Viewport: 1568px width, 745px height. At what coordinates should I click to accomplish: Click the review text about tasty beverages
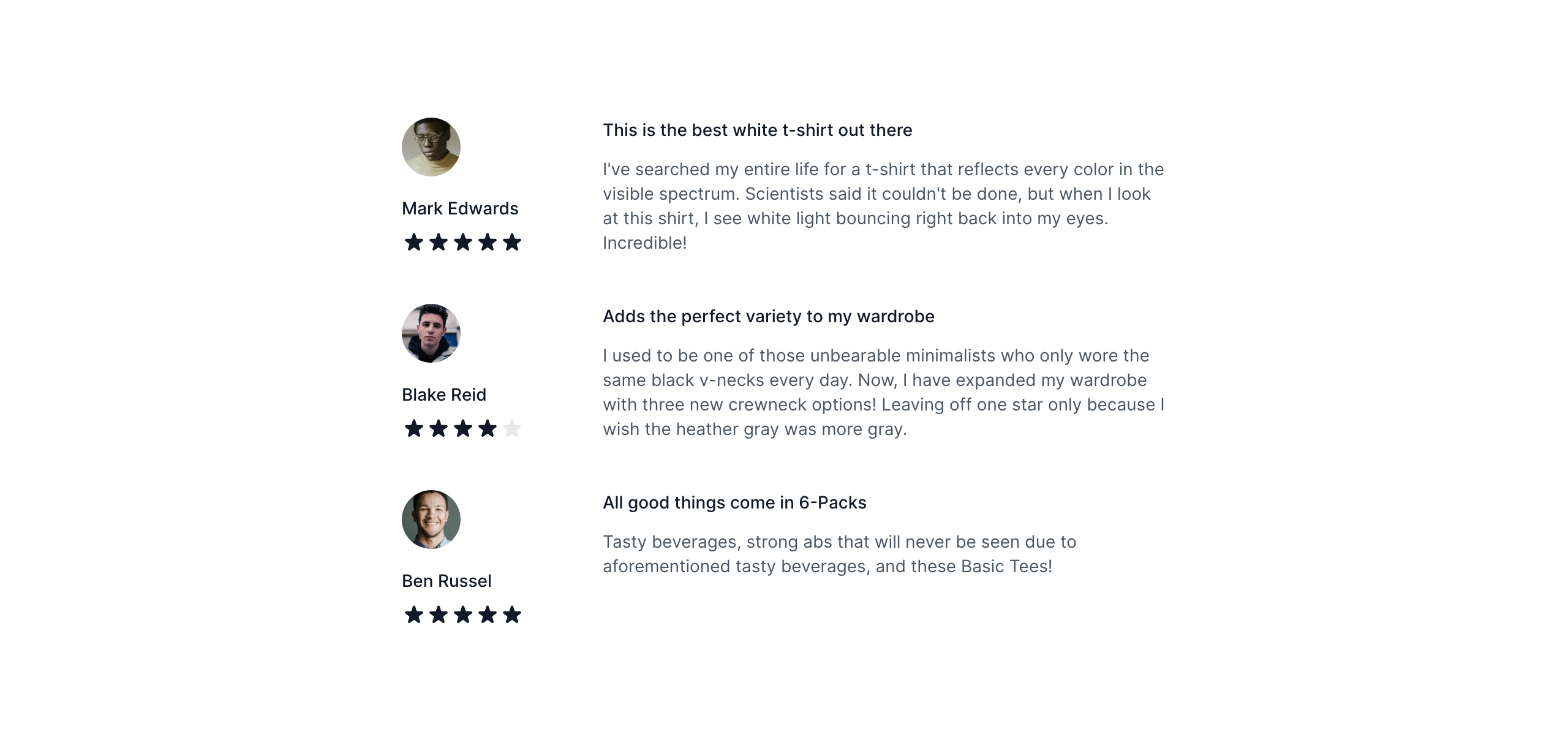(x=839, y=554)
